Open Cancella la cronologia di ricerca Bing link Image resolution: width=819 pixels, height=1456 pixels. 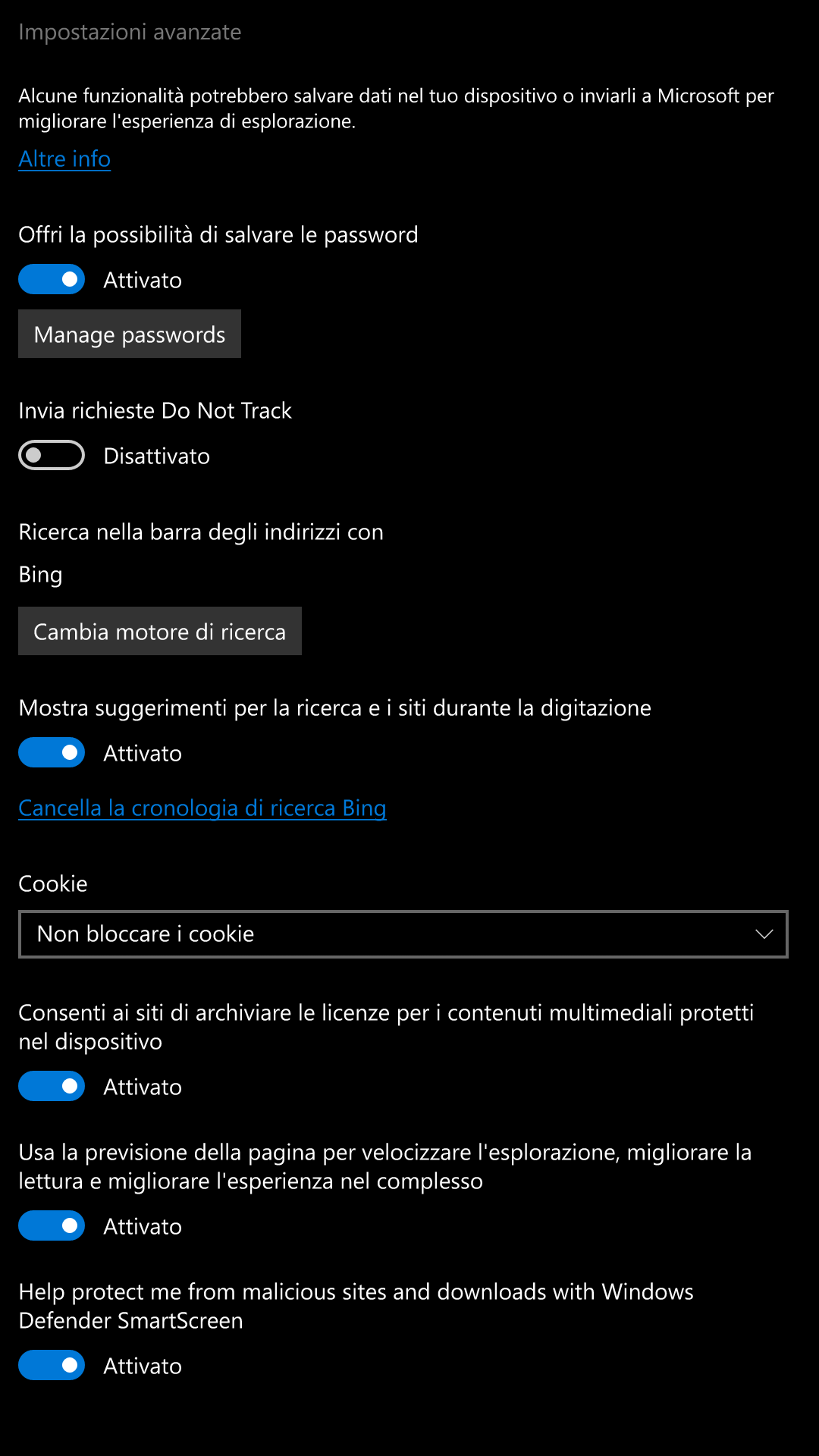(202, 808)
